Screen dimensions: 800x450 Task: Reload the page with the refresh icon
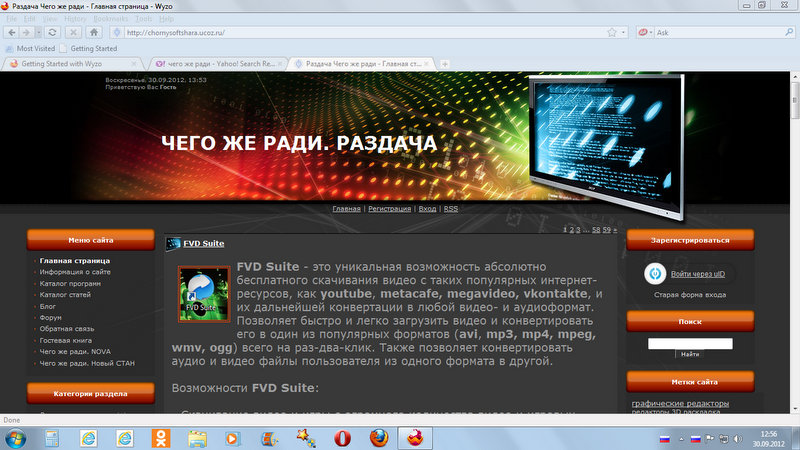click(x=52, y=32)
